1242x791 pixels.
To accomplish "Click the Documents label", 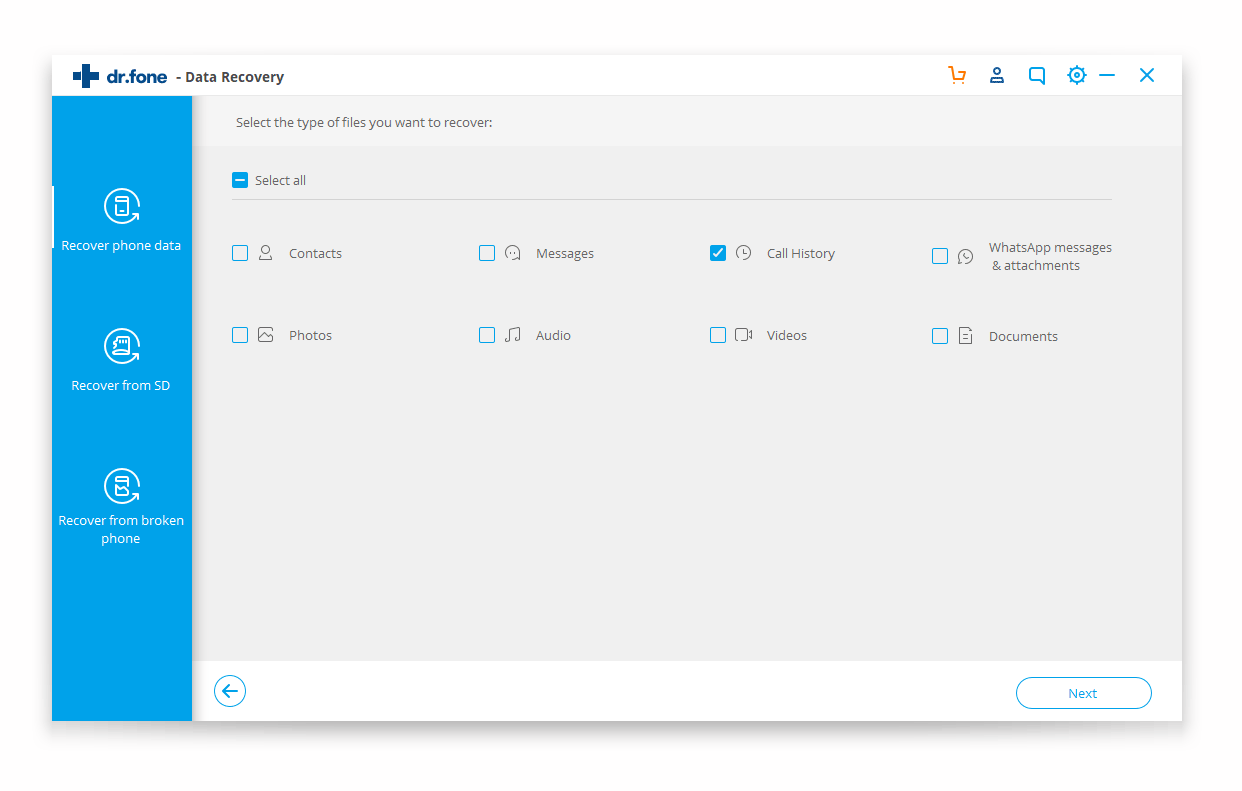I will click(x=1023, y=336).
